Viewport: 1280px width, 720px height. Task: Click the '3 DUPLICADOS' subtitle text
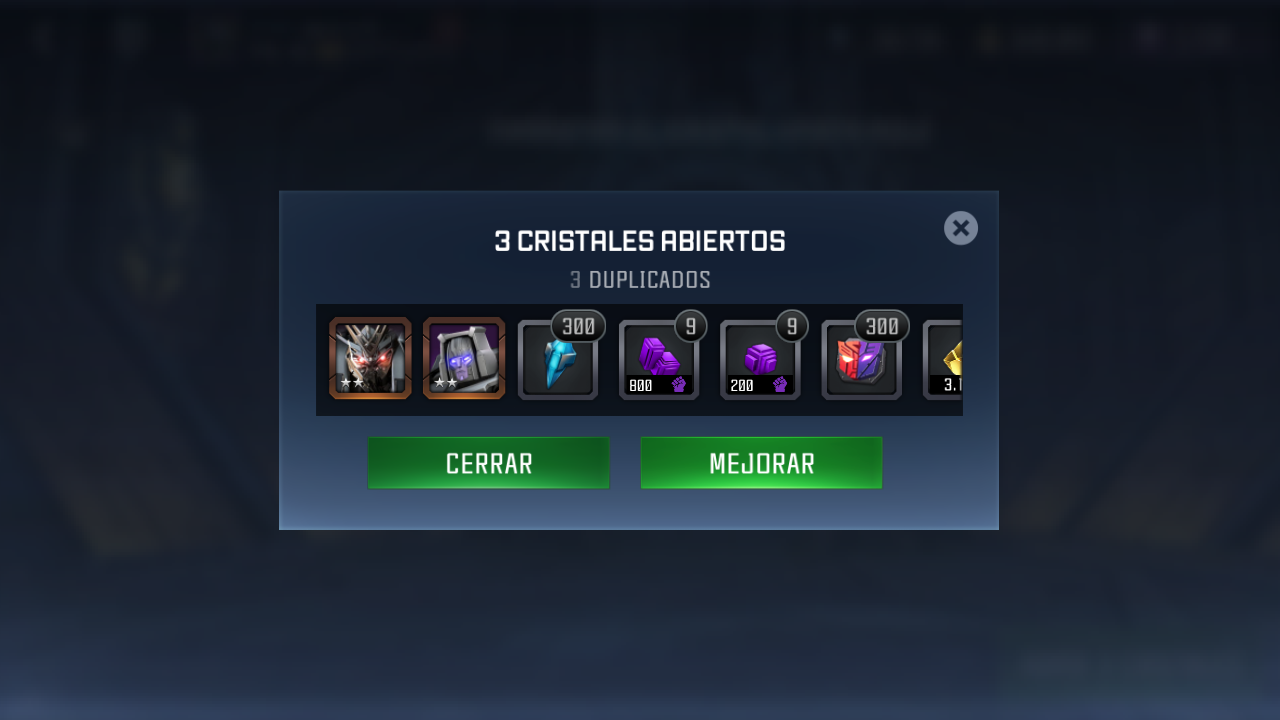(640, 280)
